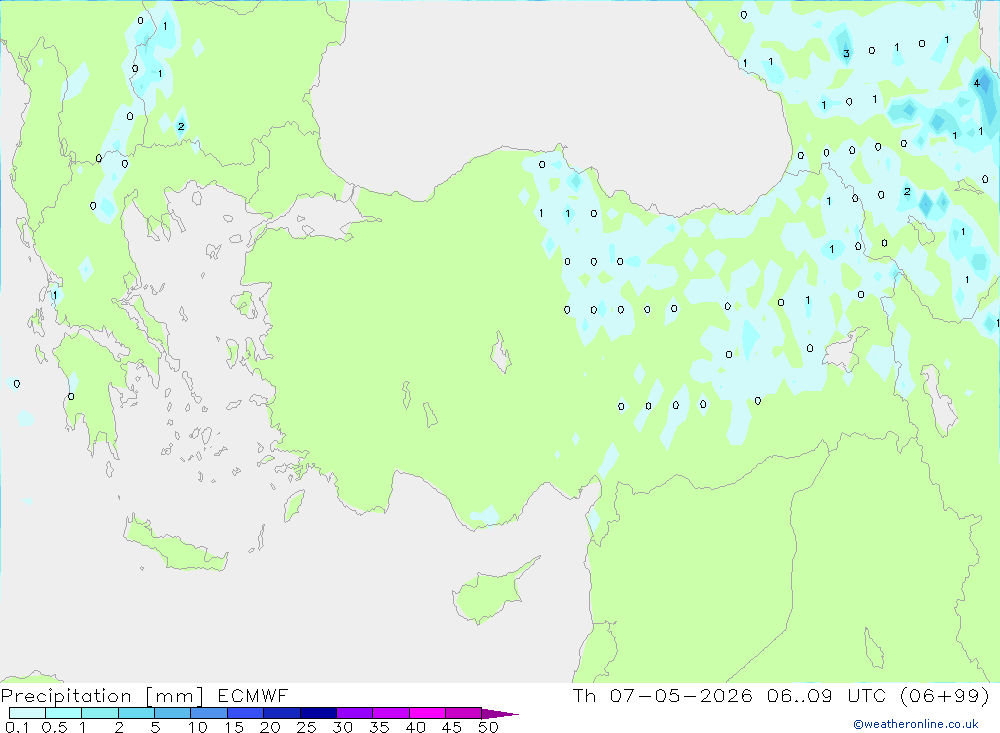1000x733 pixels.
Task: Click the precipitation value "4" on the map
Action: click(x=976, y=83)
